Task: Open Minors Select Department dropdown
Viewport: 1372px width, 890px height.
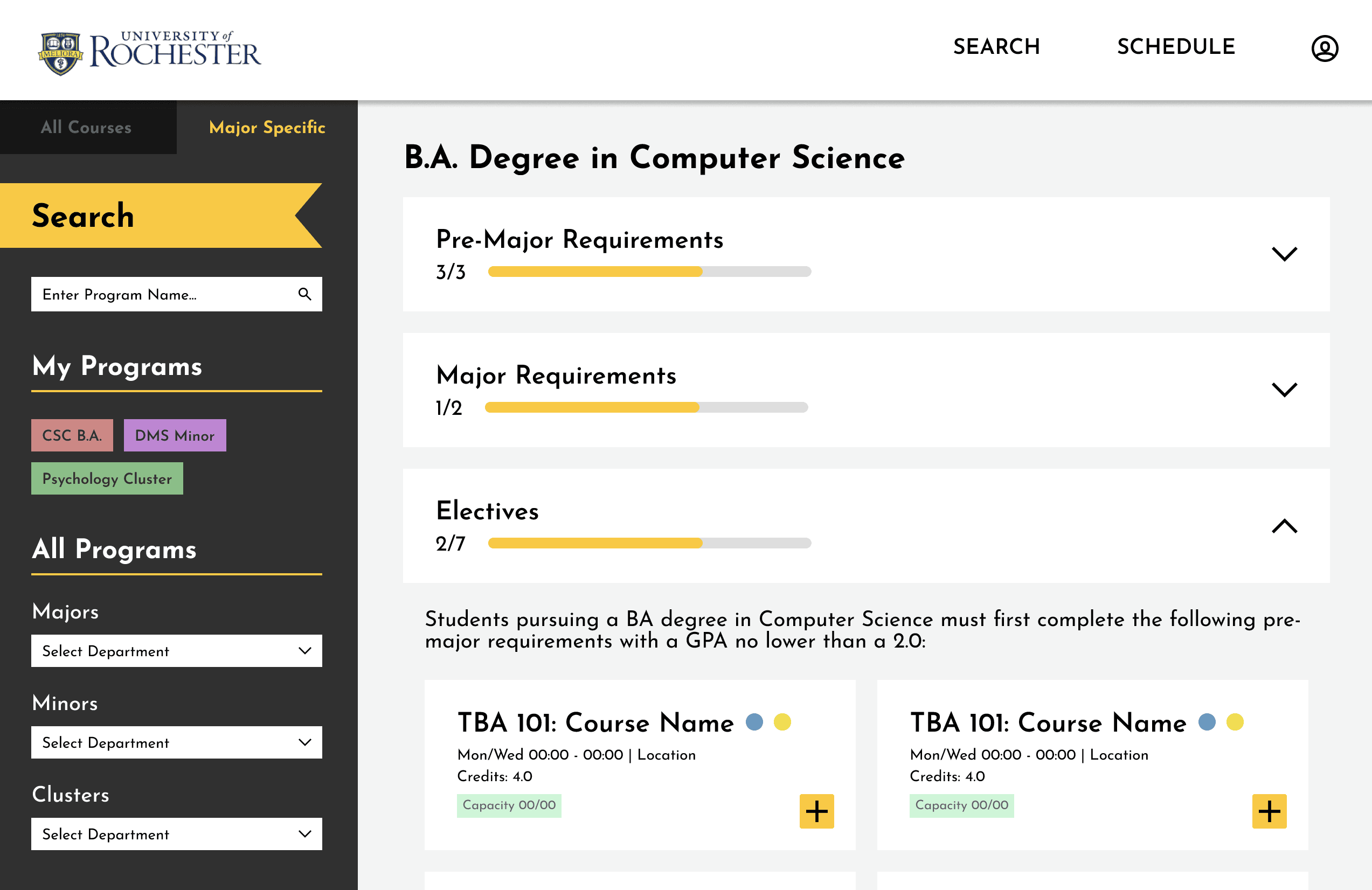Action: pyautogui.click(x=176, y=742)
